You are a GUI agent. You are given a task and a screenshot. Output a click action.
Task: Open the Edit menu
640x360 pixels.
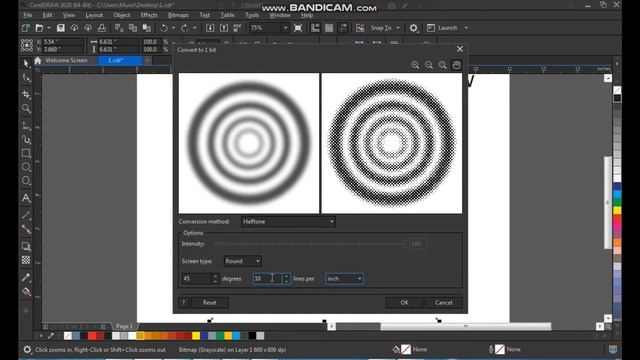(x=47, y=15)
